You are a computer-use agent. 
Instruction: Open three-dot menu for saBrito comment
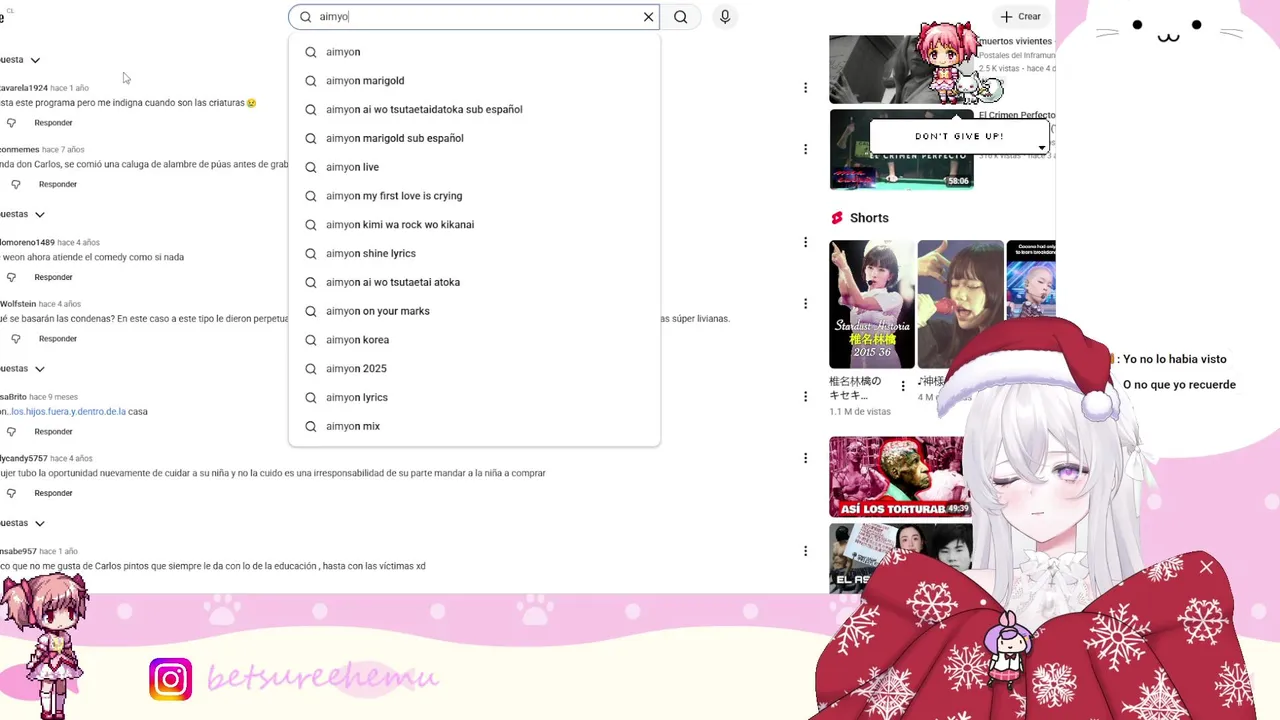coord(805,397)
